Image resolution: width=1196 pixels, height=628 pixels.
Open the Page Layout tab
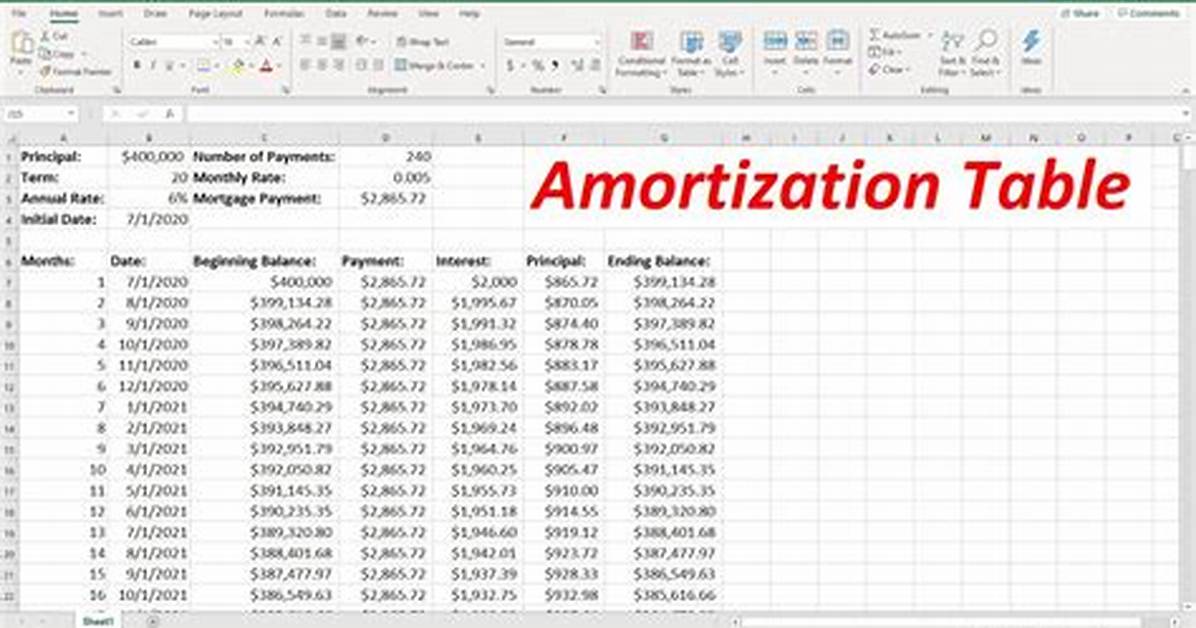(x=216, y=14)
